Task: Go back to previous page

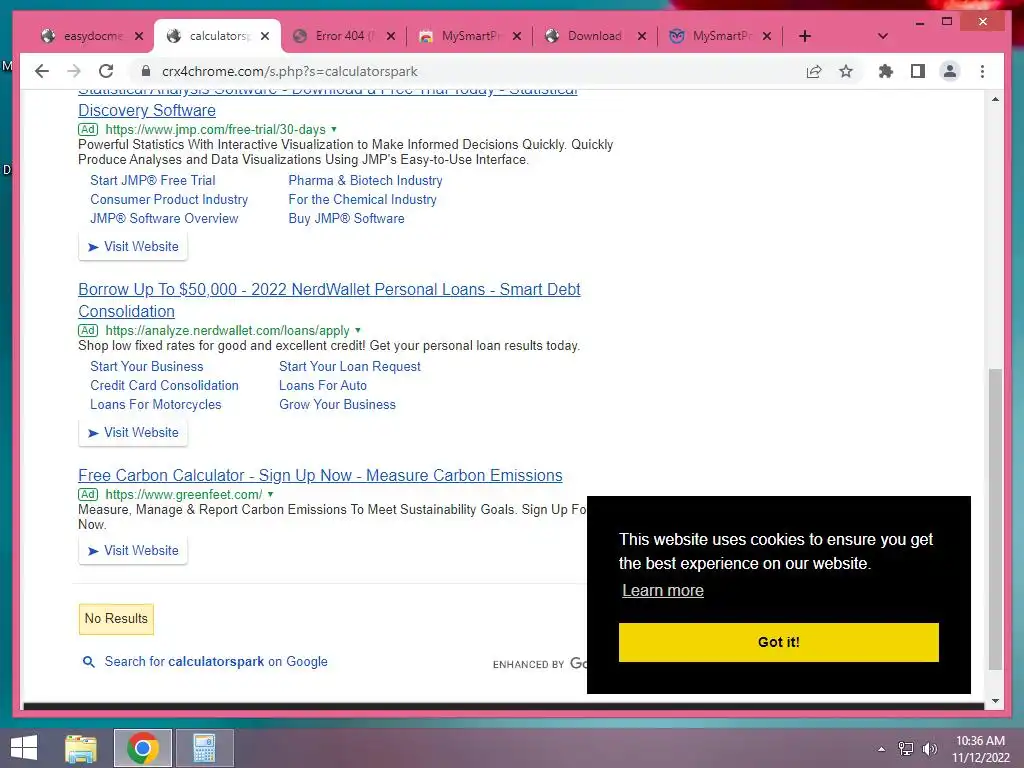Action: point(42,71)
